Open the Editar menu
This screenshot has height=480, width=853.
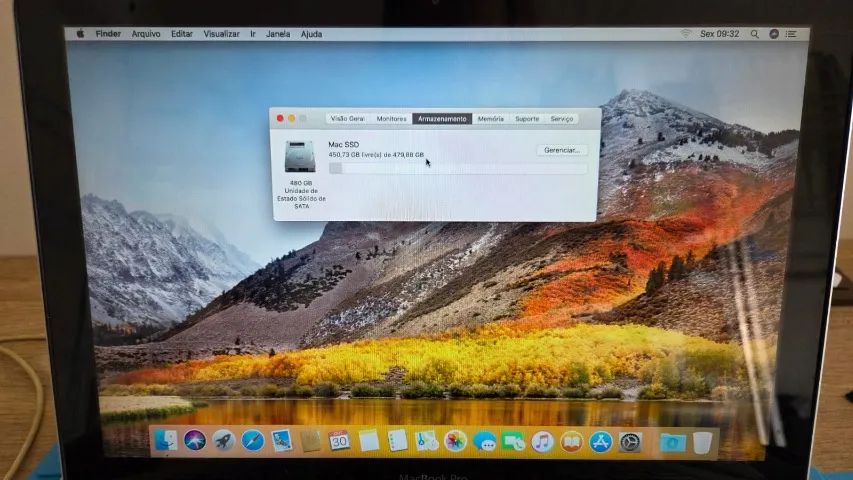[182, 34]
